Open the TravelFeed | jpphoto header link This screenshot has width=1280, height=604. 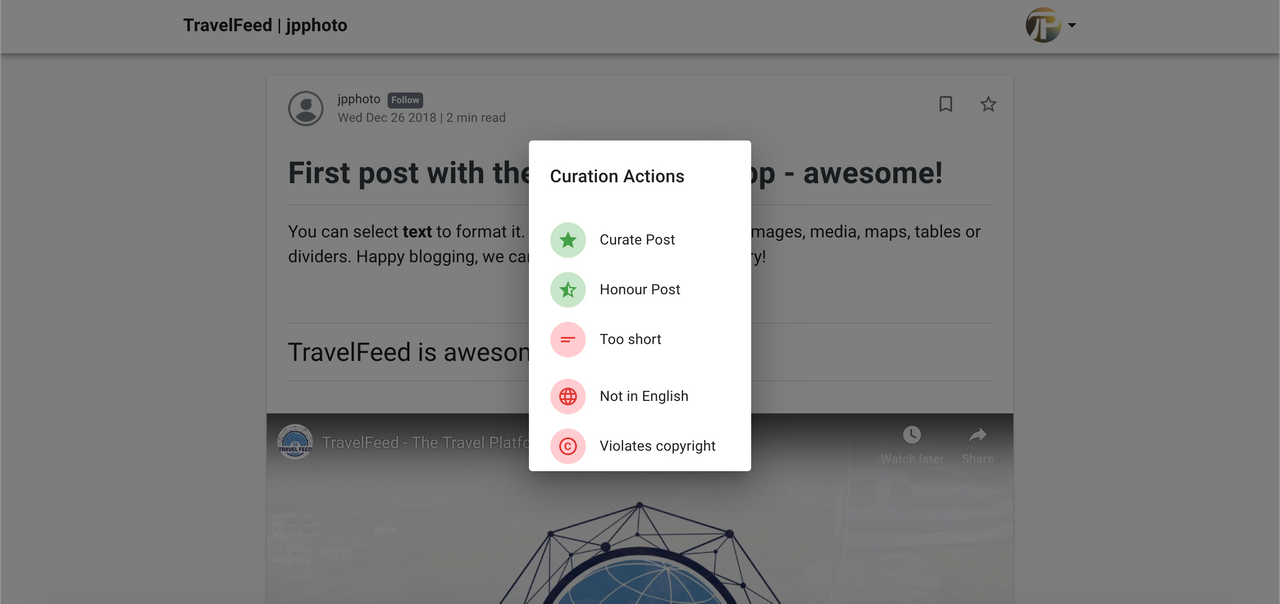click(x=265, y=25)
